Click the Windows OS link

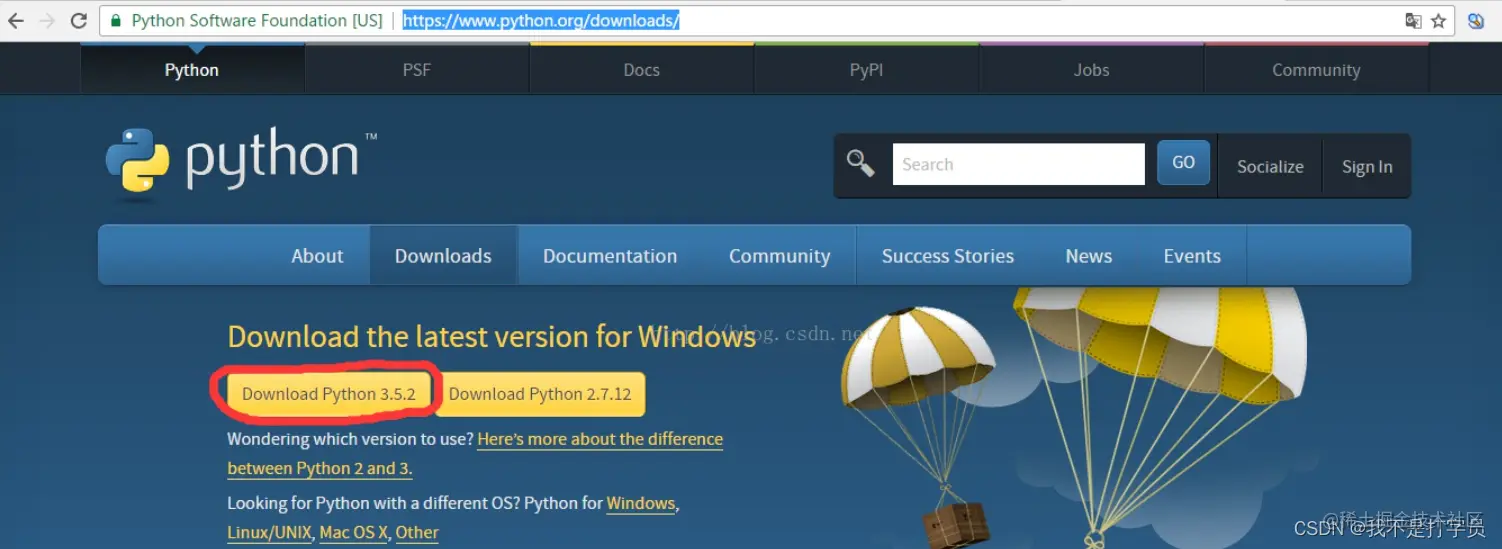pyautogui.click(x=641, y=503)
